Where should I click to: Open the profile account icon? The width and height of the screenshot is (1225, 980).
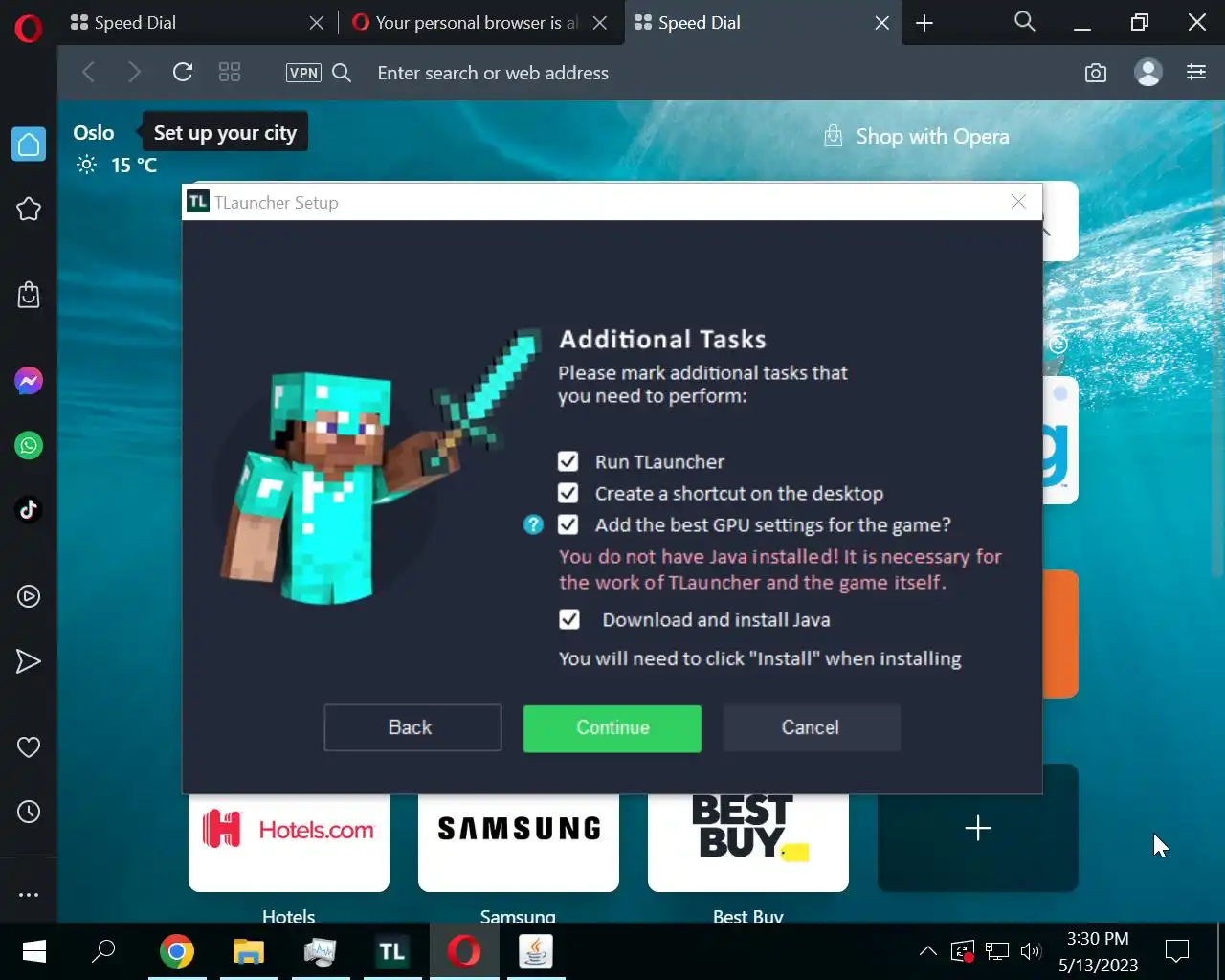coord(1147,73)
